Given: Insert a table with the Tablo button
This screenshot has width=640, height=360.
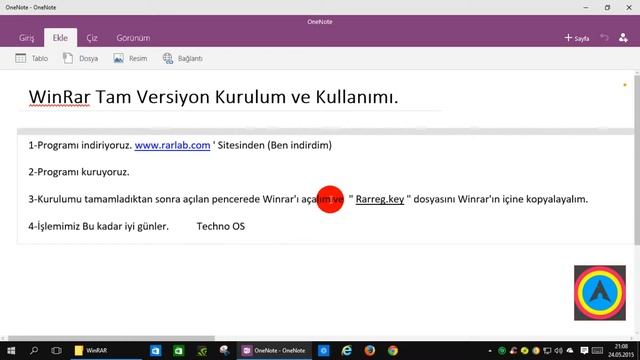Looking at the screenshot, I should 31,58.
